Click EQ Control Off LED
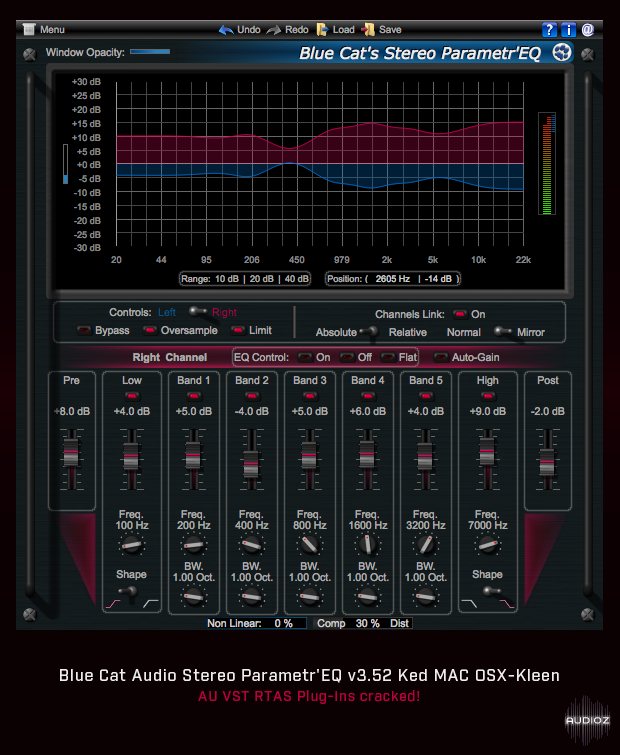620x755 pixels. 347,357
